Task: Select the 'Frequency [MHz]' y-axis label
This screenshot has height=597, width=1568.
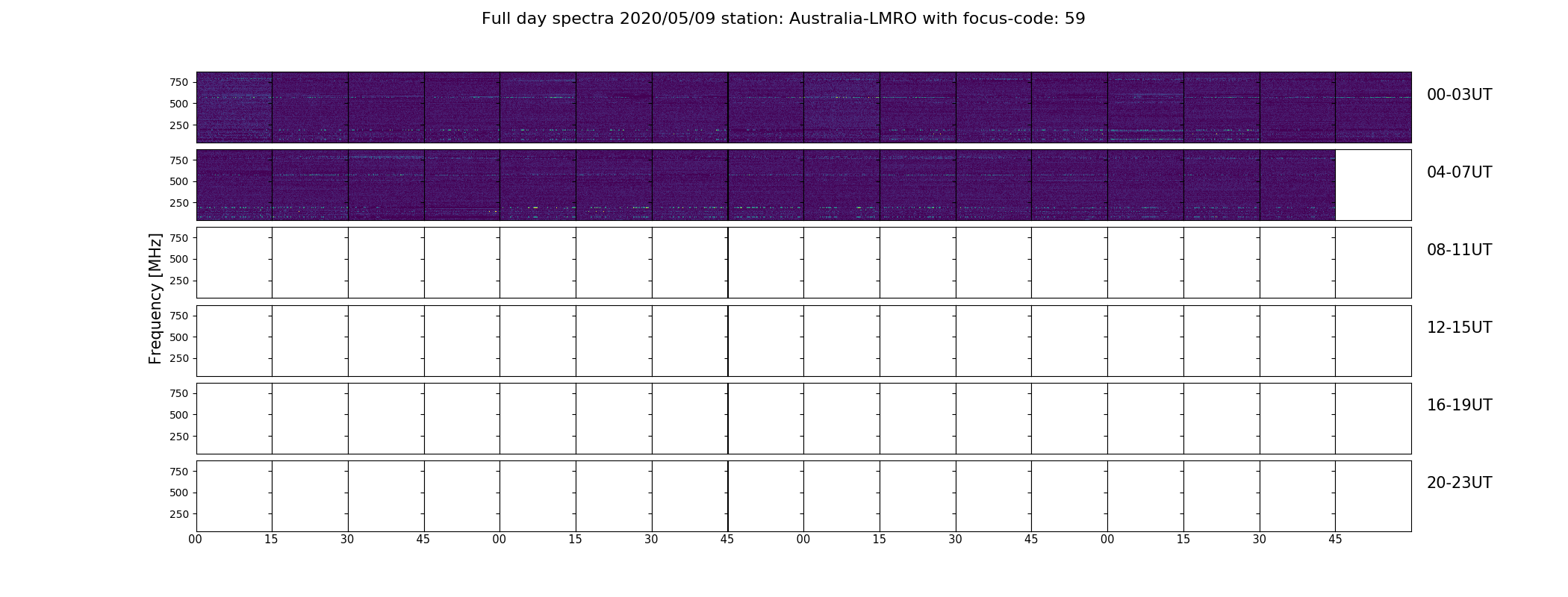Action: pyautogui.click(x=155, y=298)
